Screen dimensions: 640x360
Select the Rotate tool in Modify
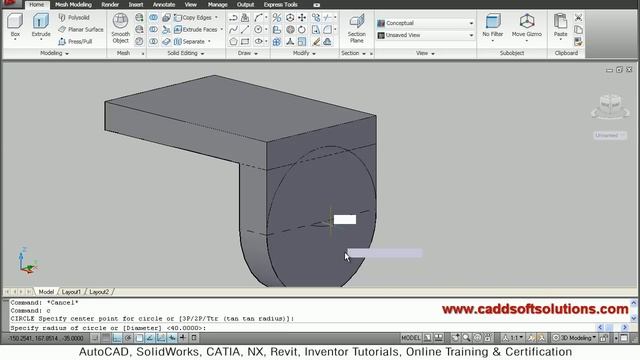302,29
